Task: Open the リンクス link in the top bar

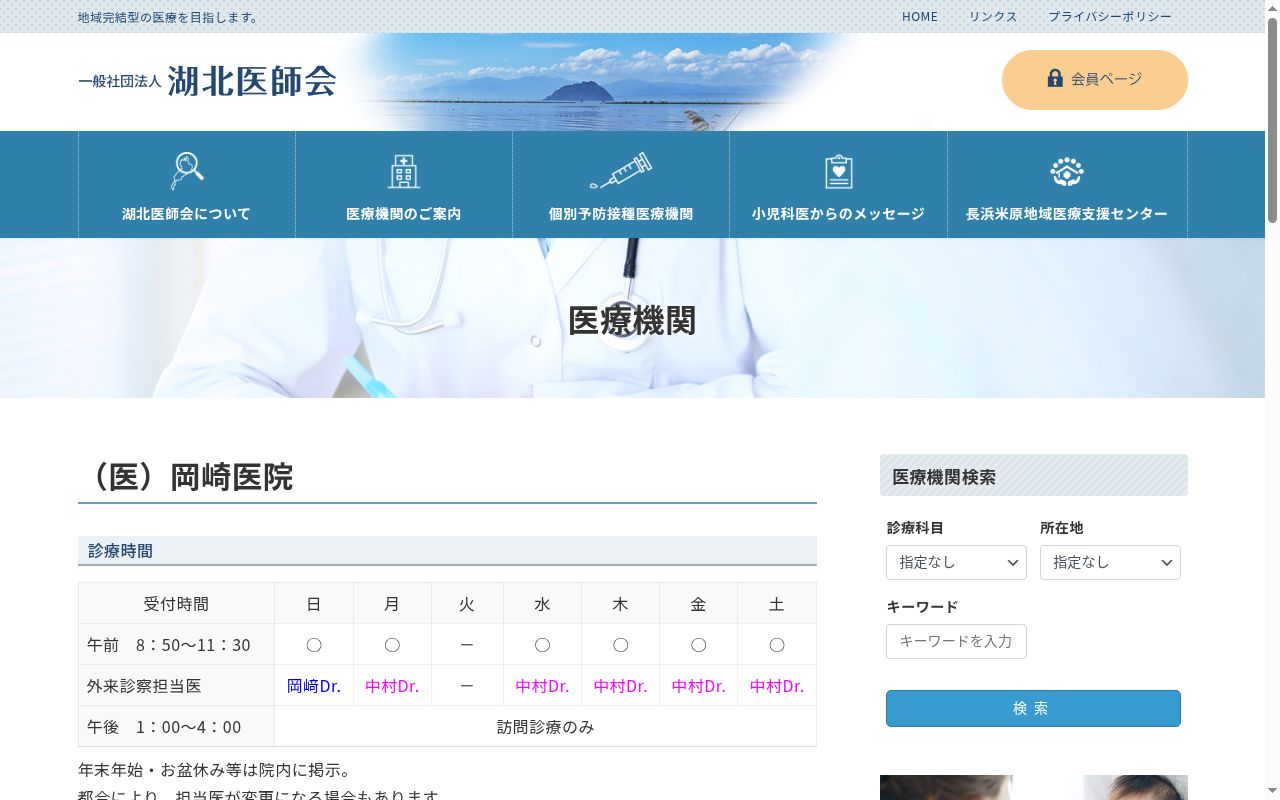Action: 993,17
